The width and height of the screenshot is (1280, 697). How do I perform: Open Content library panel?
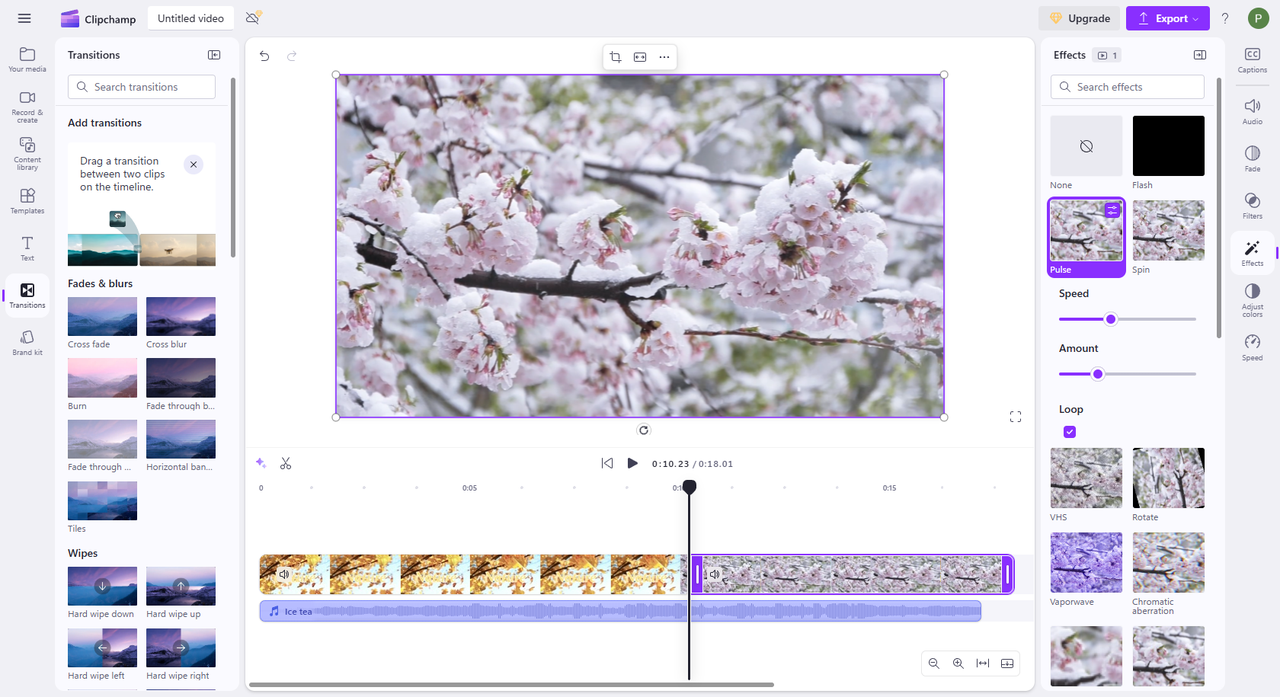27,153
